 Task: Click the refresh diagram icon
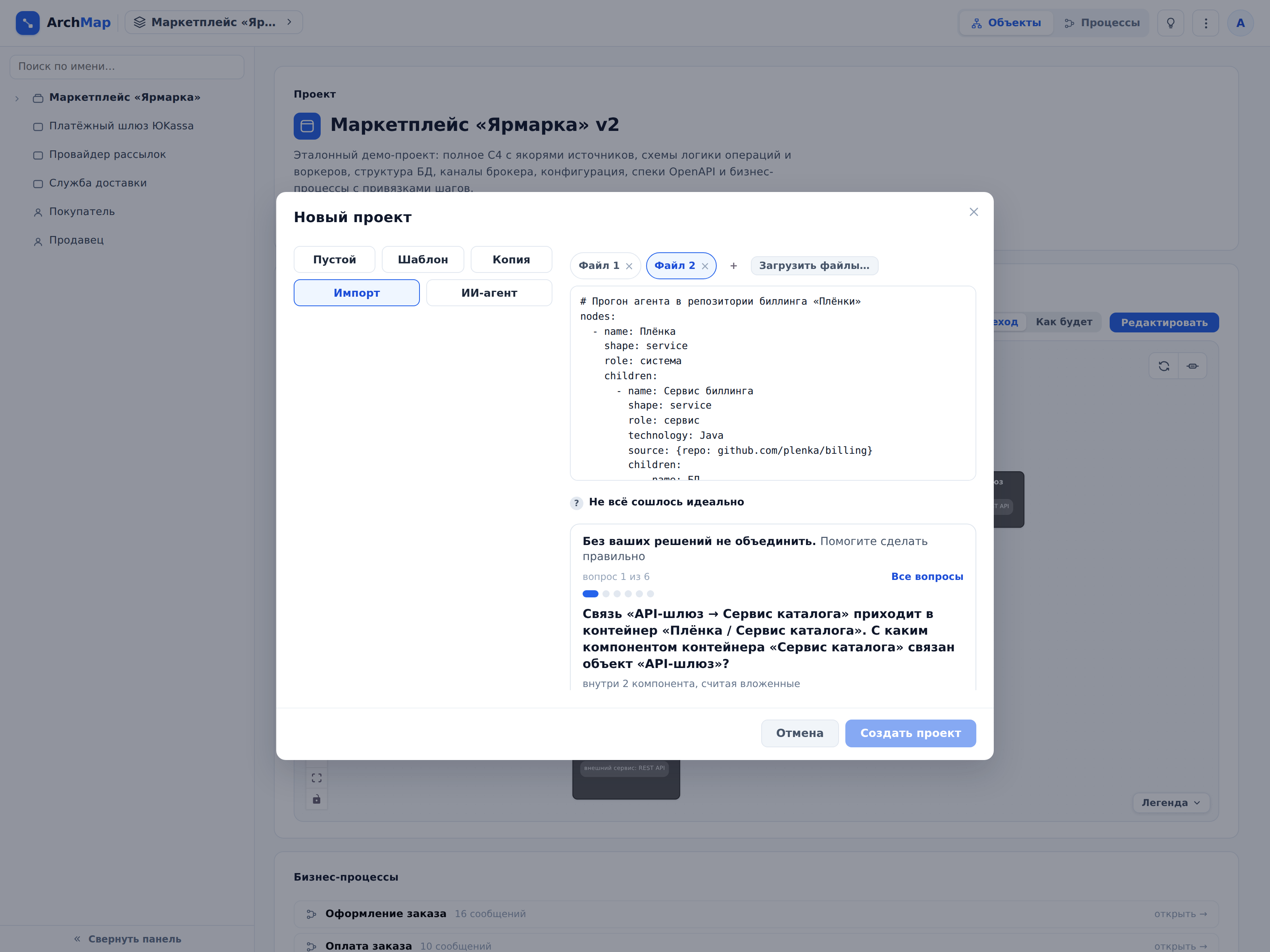[1164, 366]
